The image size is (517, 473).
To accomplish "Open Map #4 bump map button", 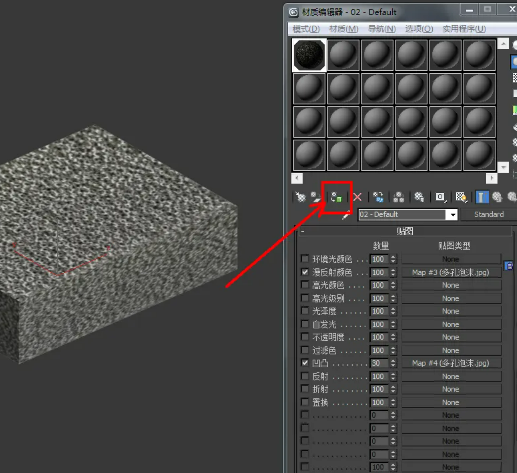I will click(451, 363).
